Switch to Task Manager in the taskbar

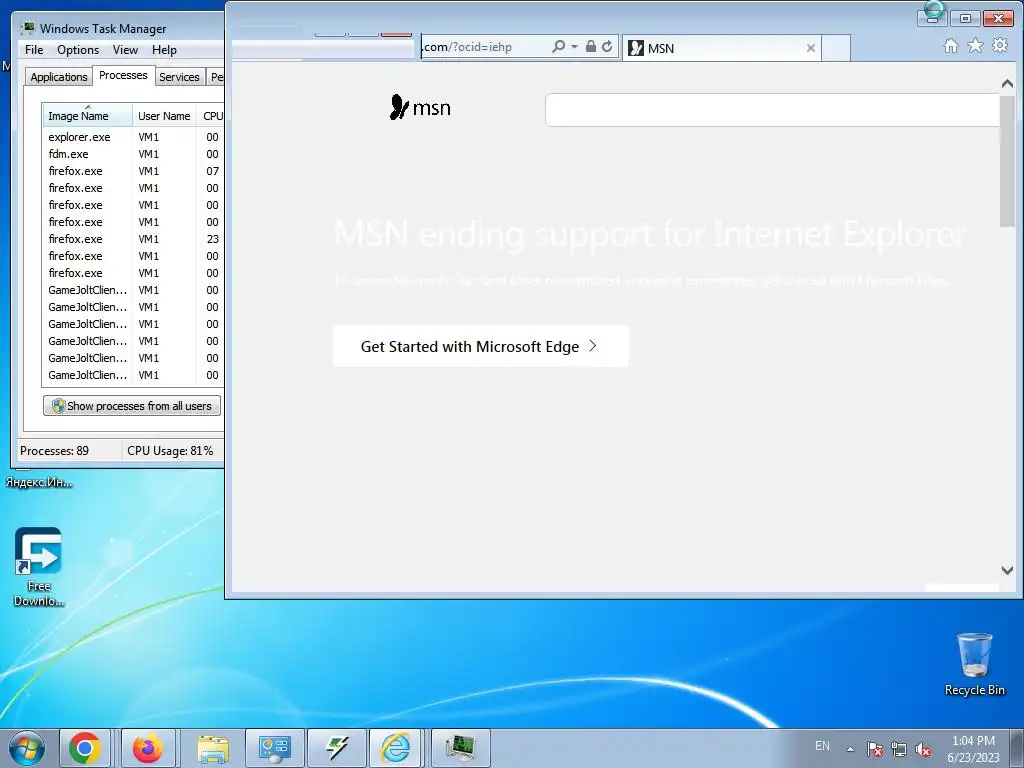click(x=460, y=748)
